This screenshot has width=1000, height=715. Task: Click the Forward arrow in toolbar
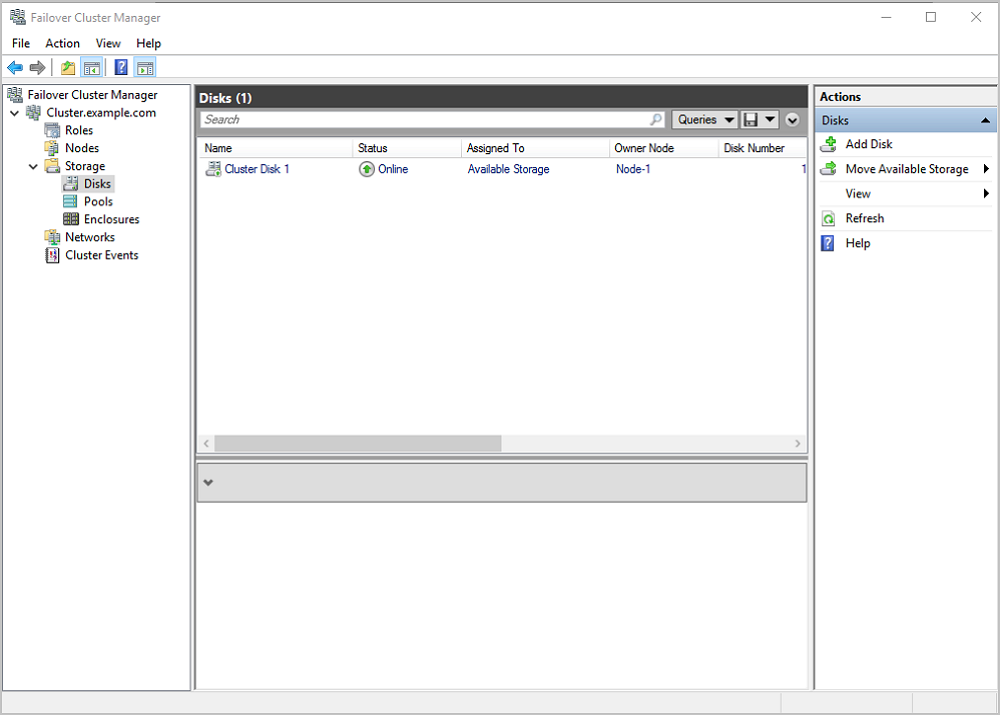[38, 68]
